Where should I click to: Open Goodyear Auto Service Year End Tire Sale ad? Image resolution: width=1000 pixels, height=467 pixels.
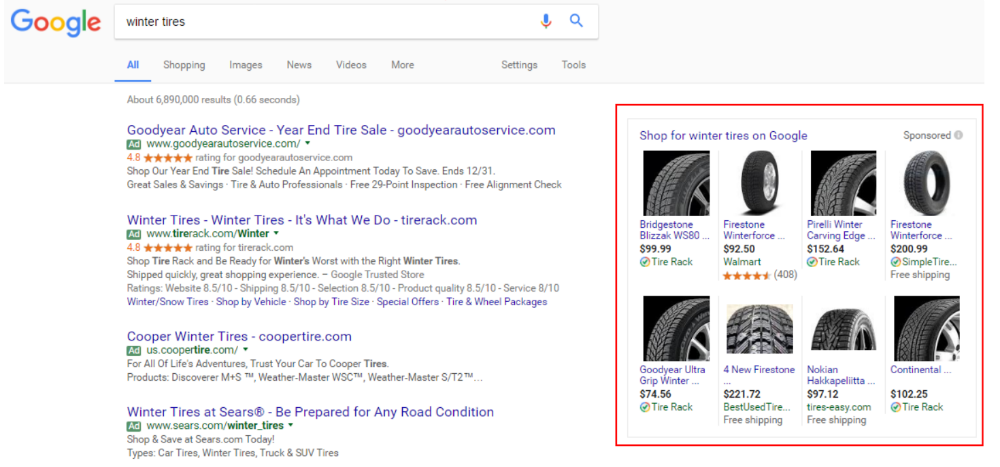[x=341, y=130]
